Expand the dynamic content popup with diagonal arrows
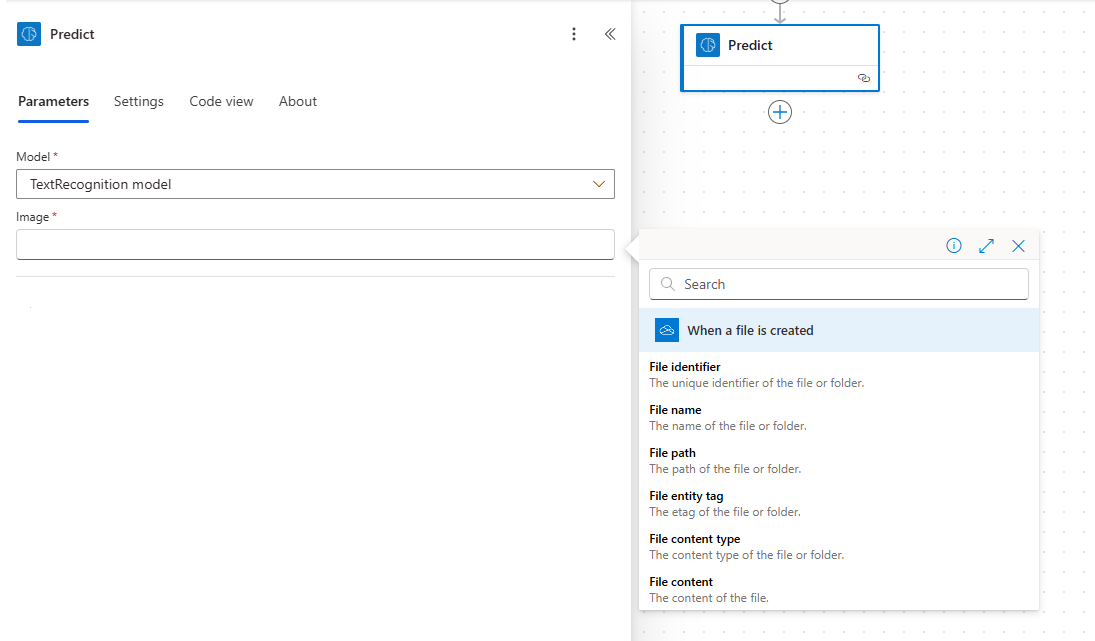This screenshot has width=1095, height=641. [x=986, y=245]
